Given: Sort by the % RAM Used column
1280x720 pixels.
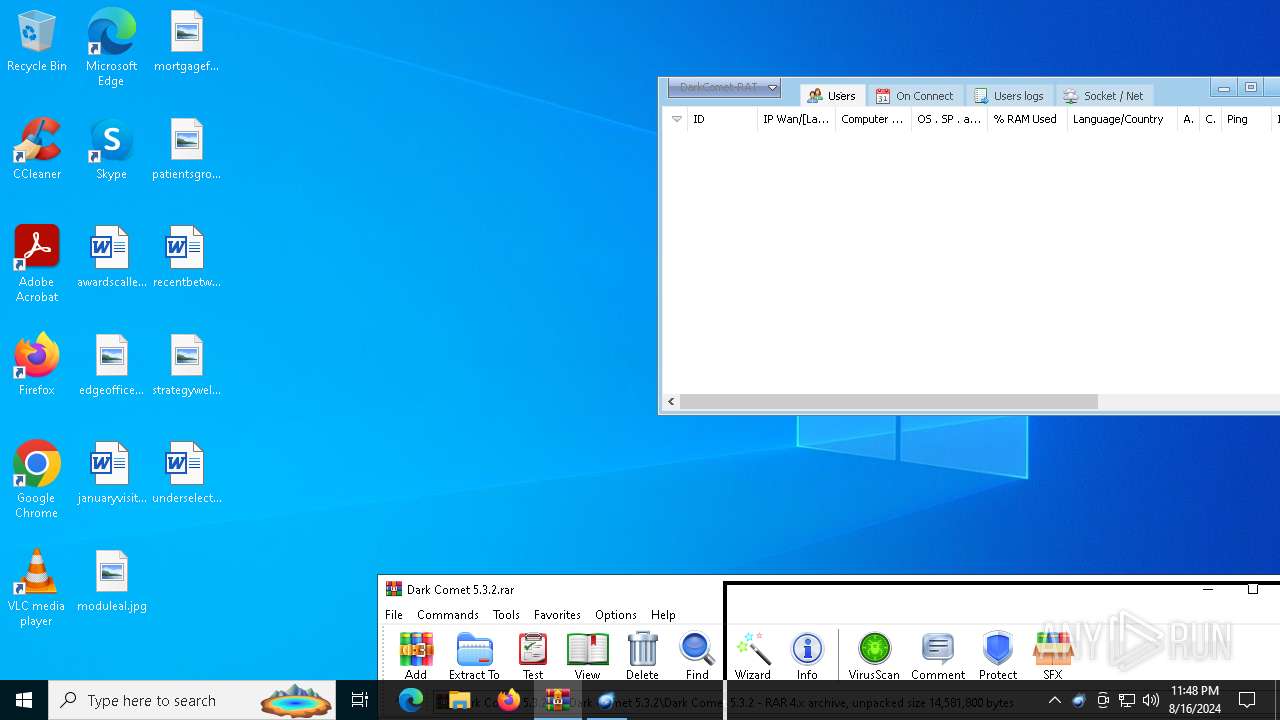Looking at the screenshot, I should (x=1027, y=119).
